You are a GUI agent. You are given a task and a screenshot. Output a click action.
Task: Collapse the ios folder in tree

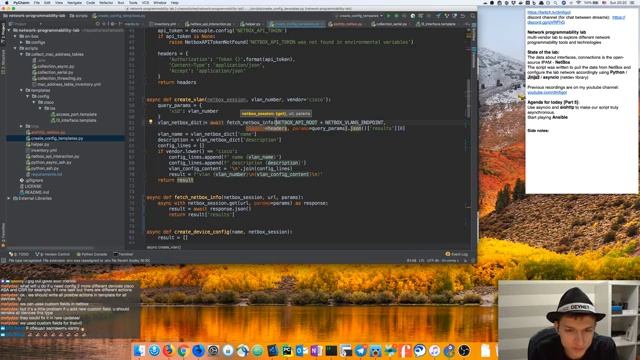(x=40, y=109)
